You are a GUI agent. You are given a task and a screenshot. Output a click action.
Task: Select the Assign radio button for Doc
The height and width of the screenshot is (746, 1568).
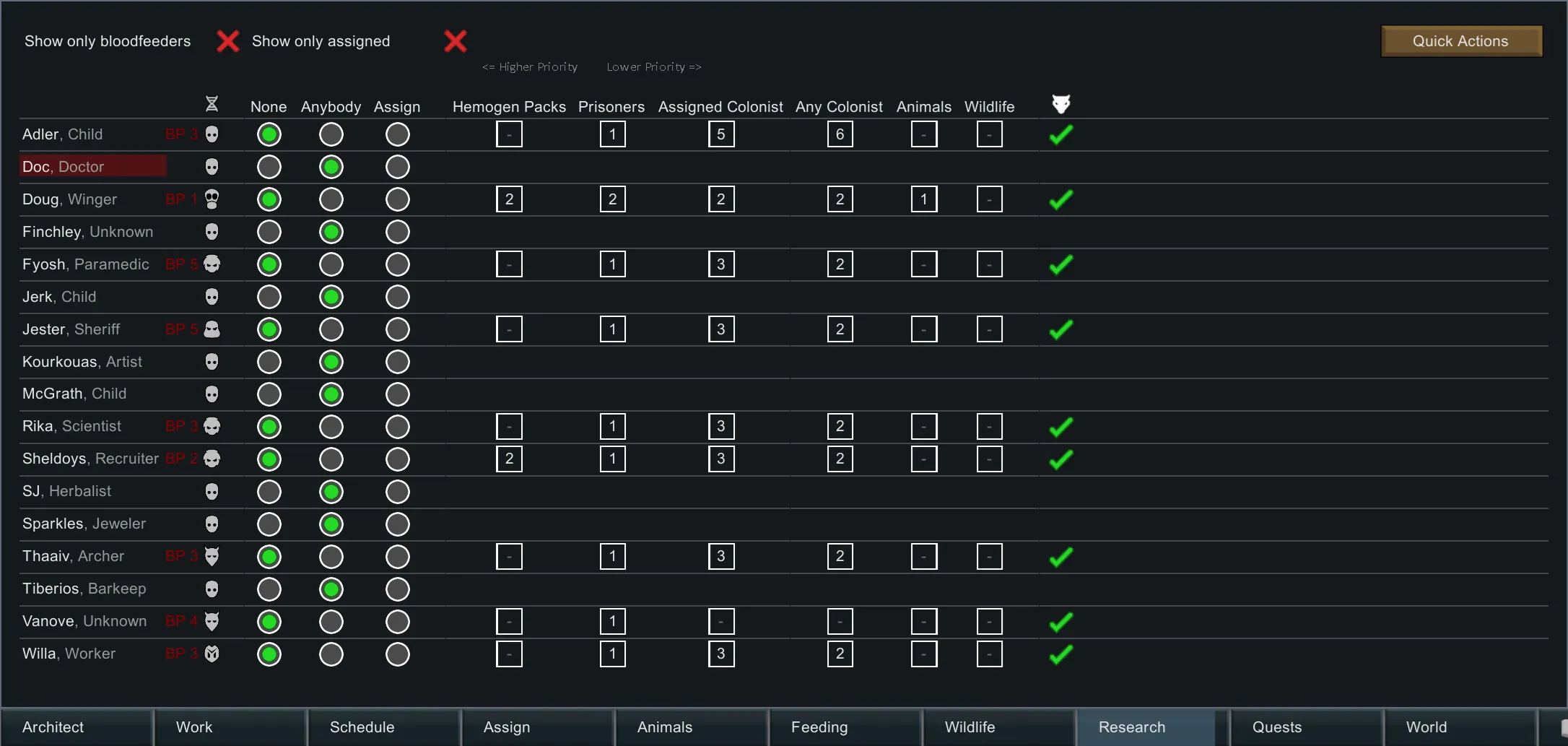(x=398, y=167)
